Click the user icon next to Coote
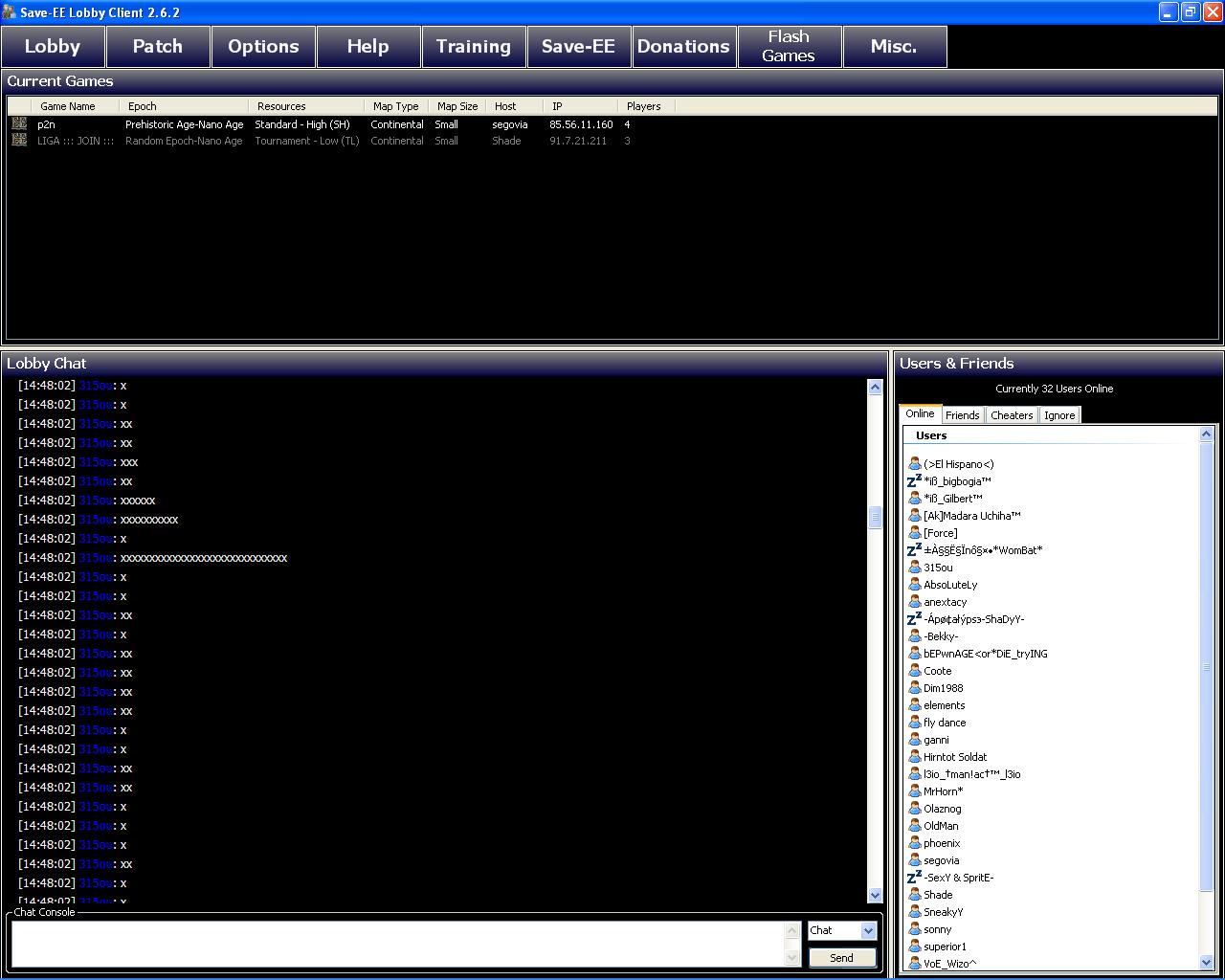 click(914, 671)
